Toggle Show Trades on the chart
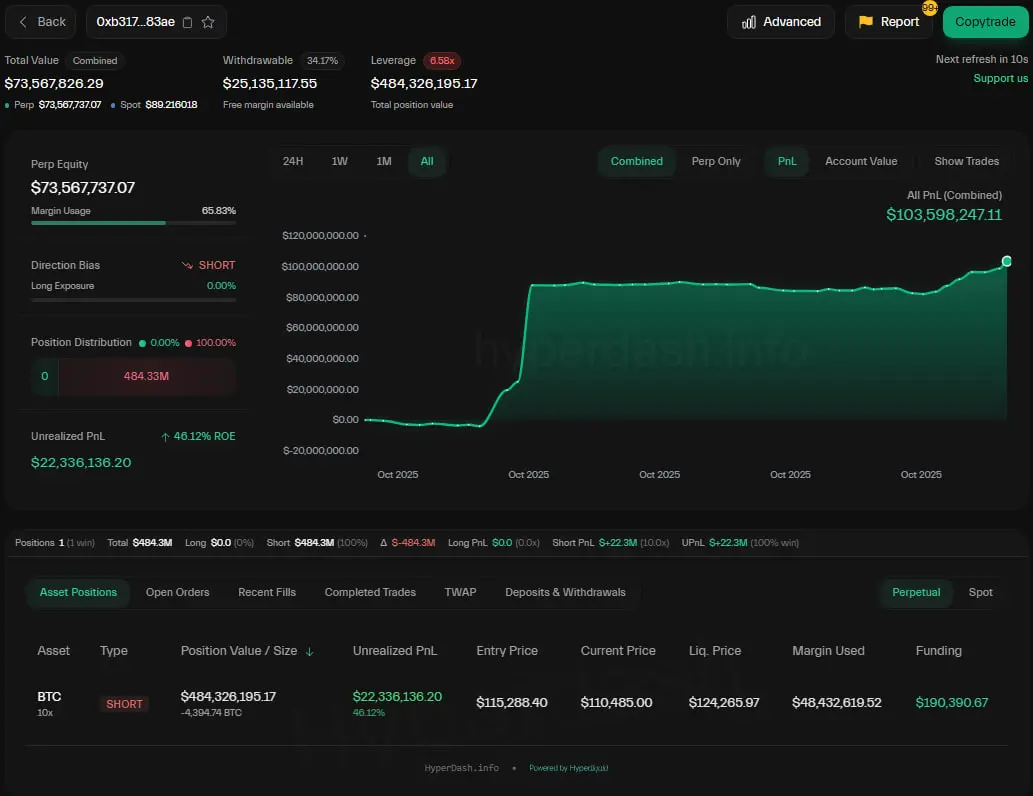 pos(966,161)
